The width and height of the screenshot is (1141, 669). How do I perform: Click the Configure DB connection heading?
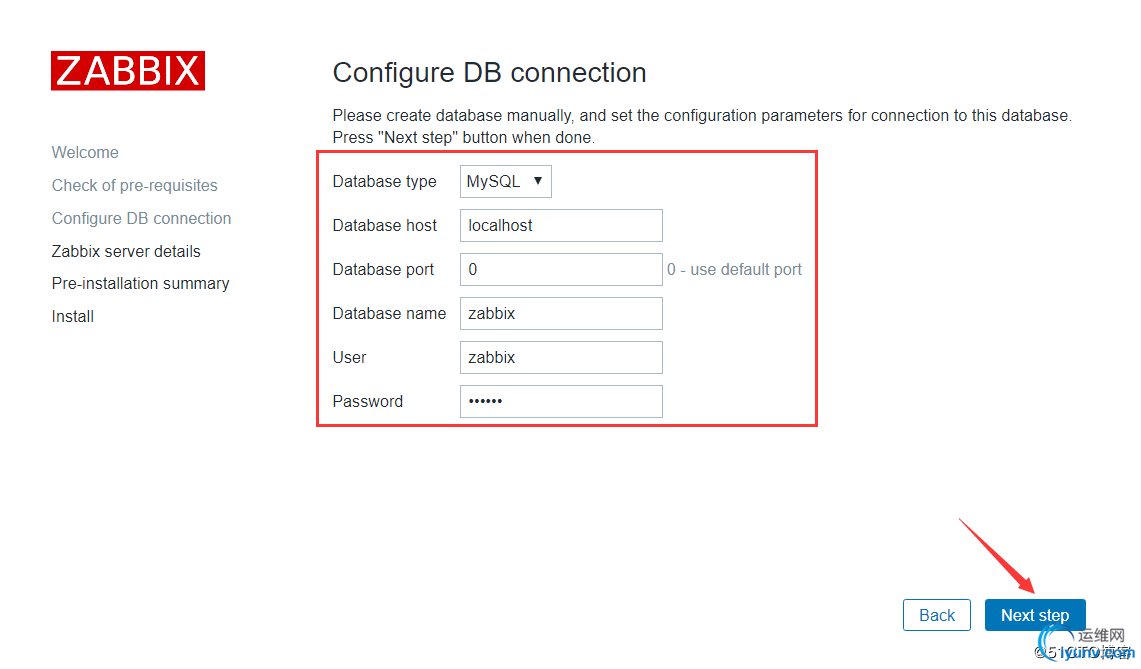[489, 73]
